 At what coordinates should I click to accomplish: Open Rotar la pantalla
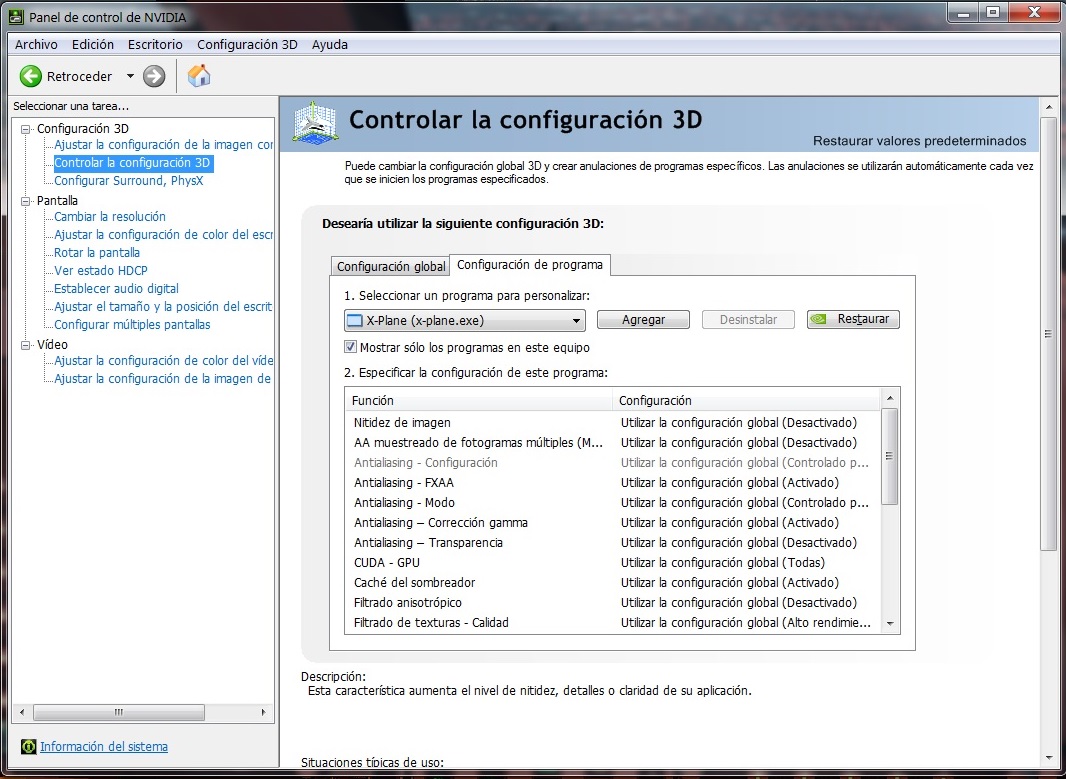click(97, 253)
